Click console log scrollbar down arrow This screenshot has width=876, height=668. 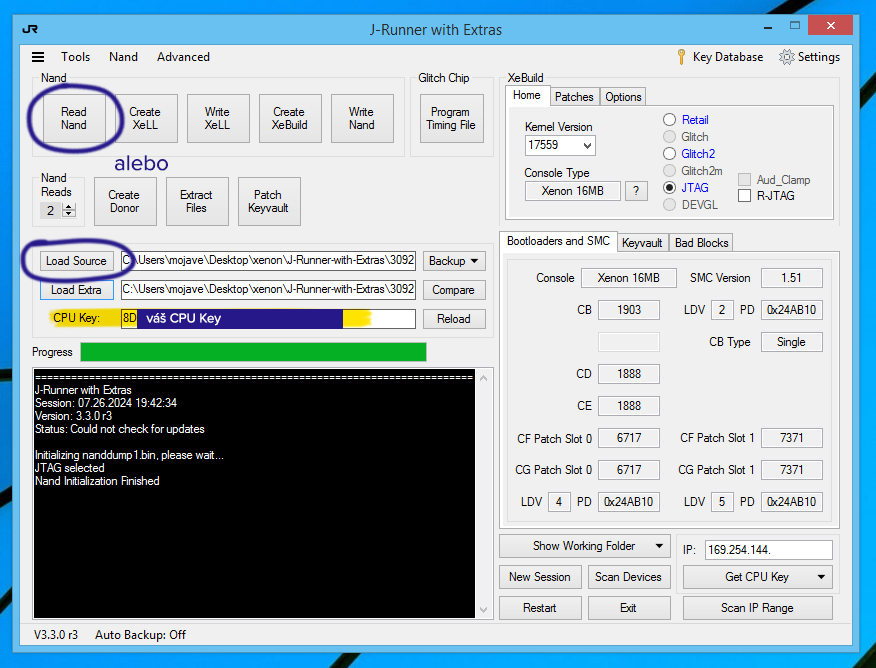[x=484, y=610]
